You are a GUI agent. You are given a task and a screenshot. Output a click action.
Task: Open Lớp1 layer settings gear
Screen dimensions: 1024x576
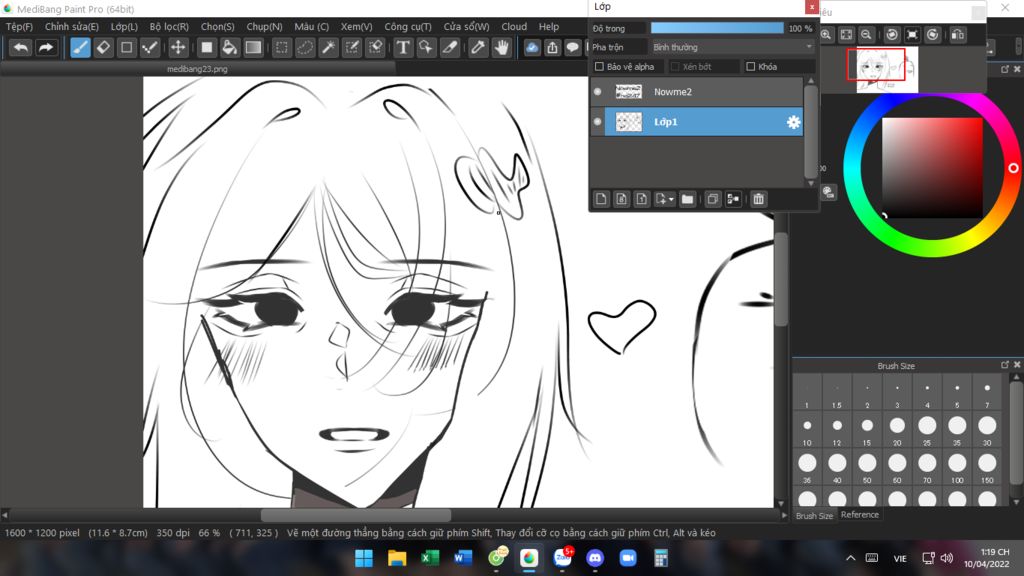[793, 122]
